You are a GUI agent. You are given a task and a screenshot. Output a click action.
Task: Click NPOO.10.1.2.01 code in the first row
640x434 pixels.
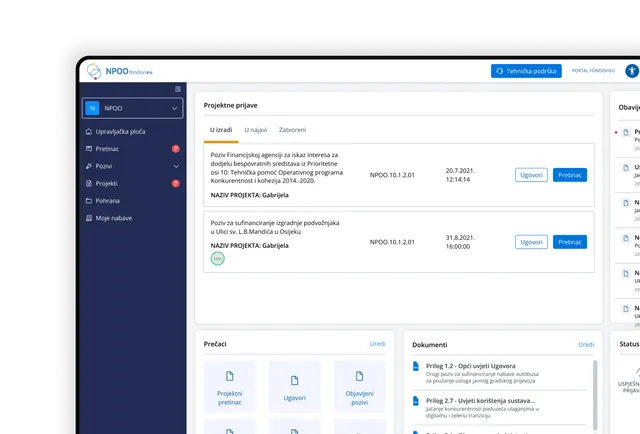392,175
